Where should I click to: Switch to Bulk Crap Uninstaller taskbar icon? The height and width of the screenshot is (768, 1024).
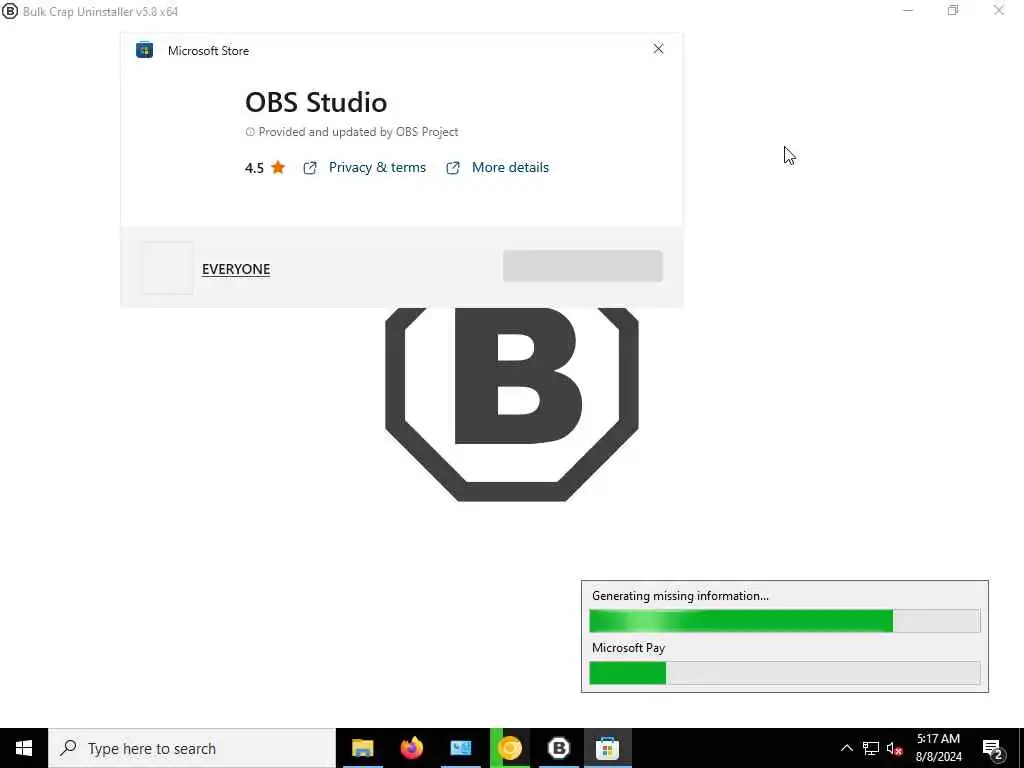558,748
